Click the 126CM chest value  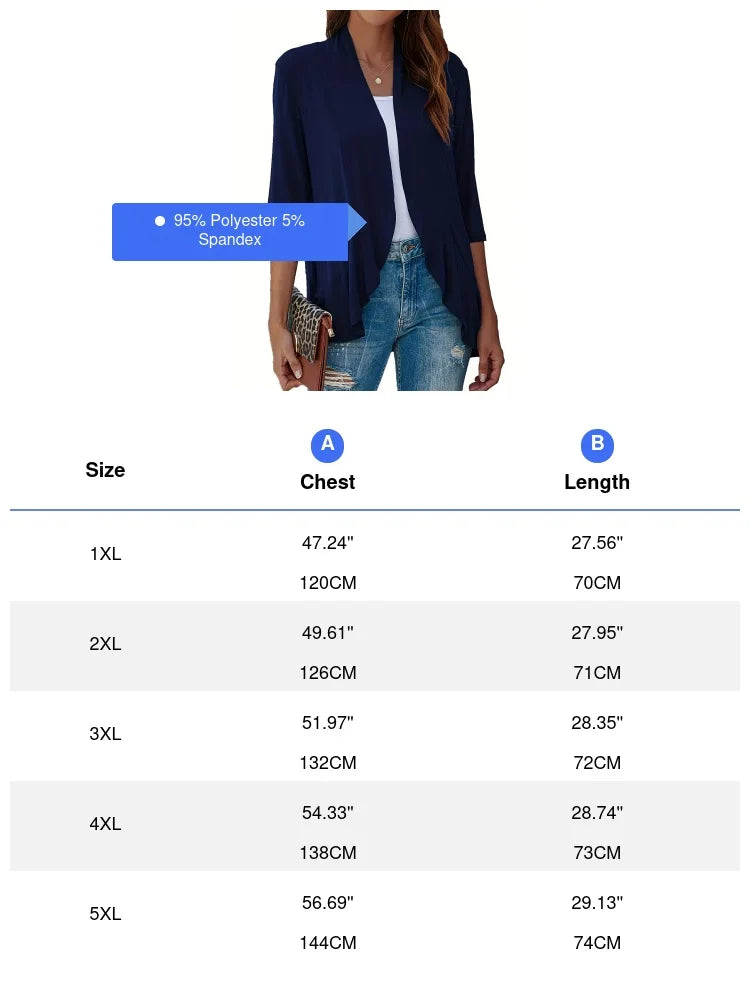[328, 673]
